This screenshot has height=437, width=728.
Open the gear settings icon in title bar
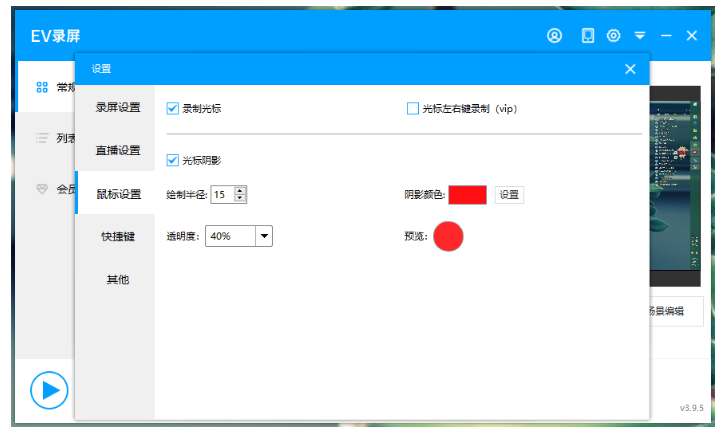pos(613,36)
